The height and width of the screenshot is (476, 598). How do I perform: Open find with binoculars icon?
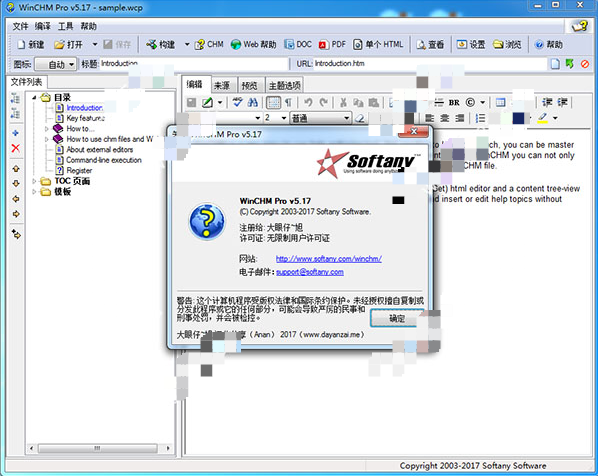252,102
